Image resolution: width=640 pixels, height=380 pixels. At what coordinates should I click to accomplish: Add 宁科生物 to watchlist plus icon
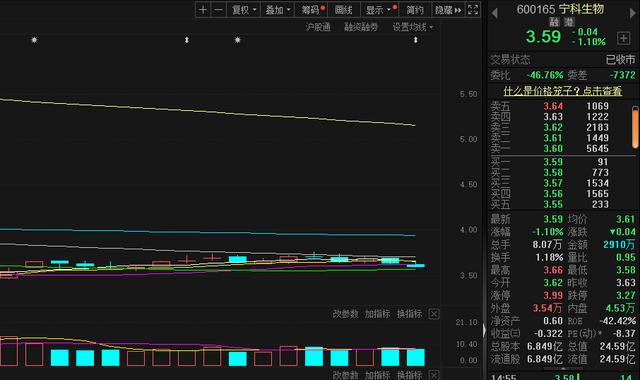623,38
